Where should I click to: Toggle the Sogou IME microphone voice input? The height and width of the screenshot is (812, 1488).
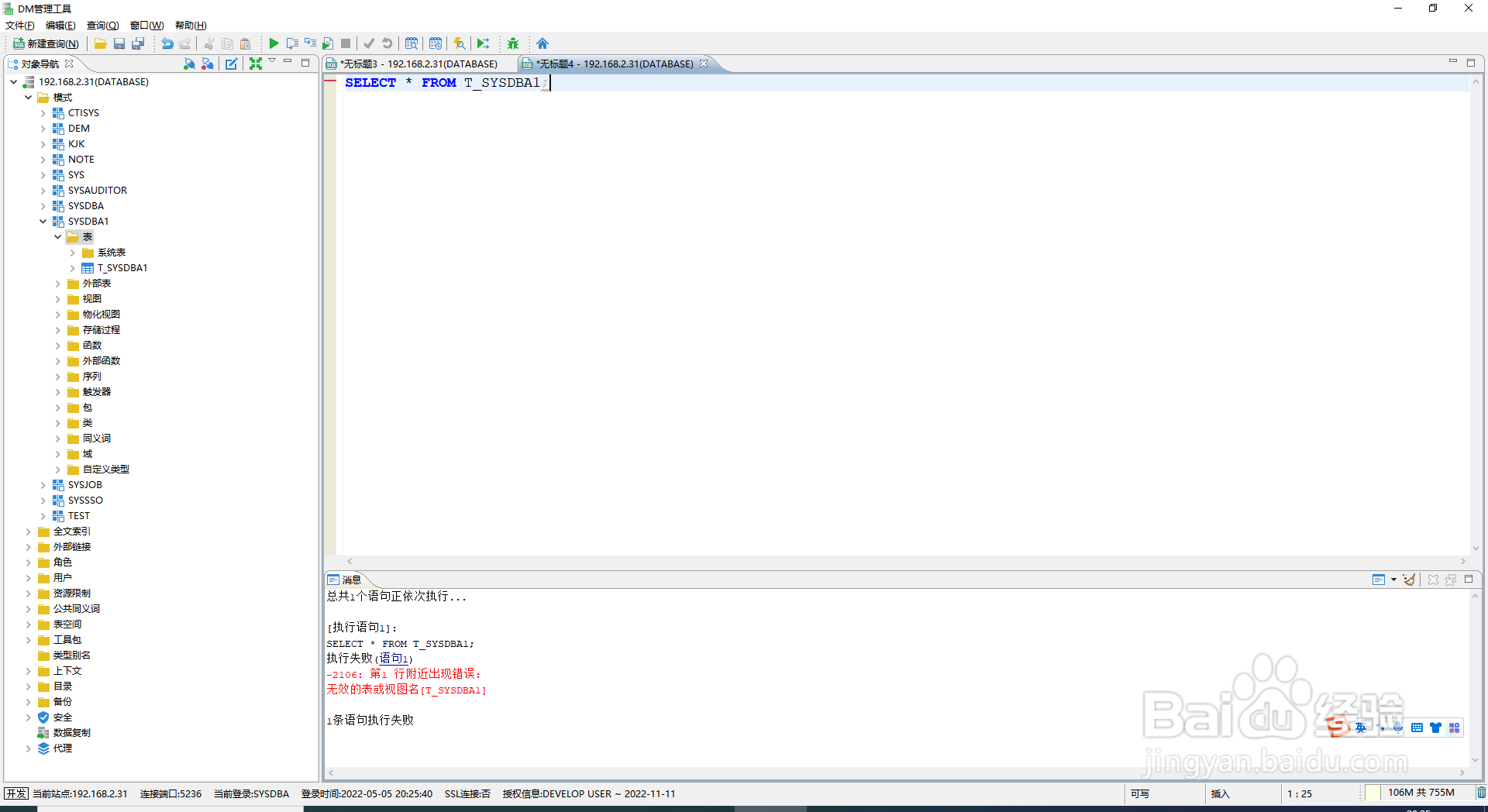1398,728
